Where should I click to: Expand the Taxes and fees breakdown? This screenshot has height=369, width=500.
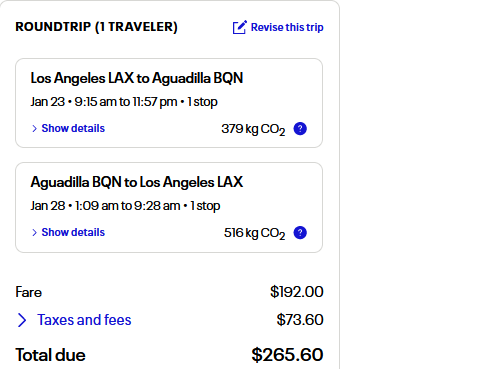84,320
